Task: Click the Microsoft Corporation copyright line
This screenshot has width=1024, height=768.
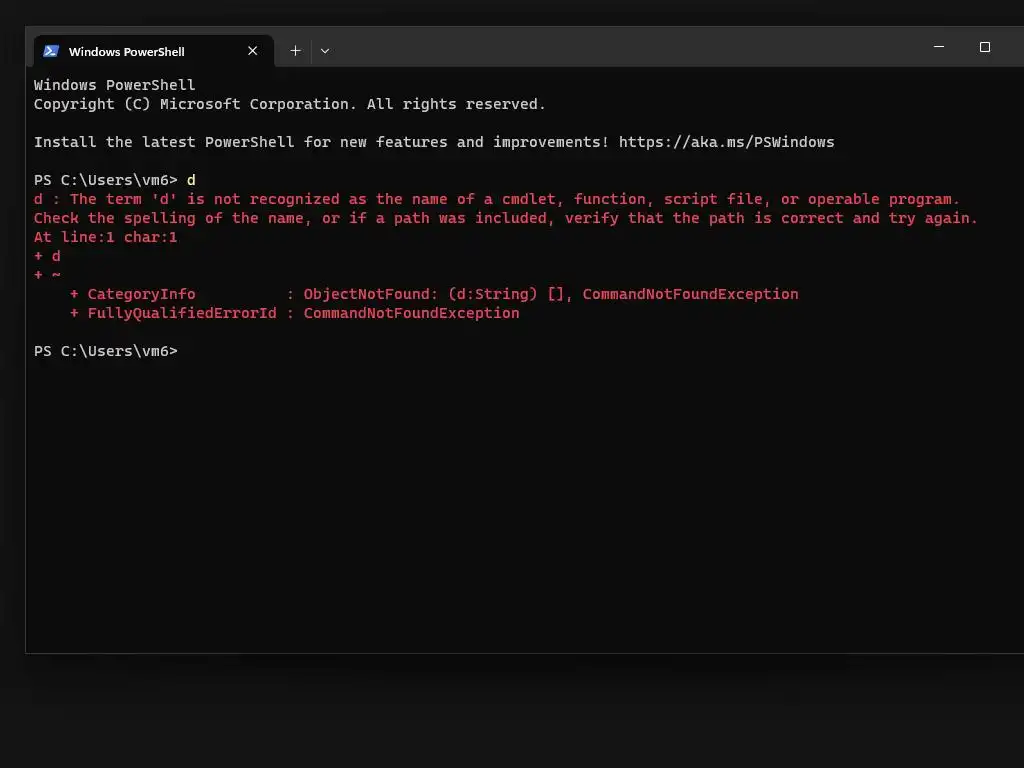Action: coord(289,104)
